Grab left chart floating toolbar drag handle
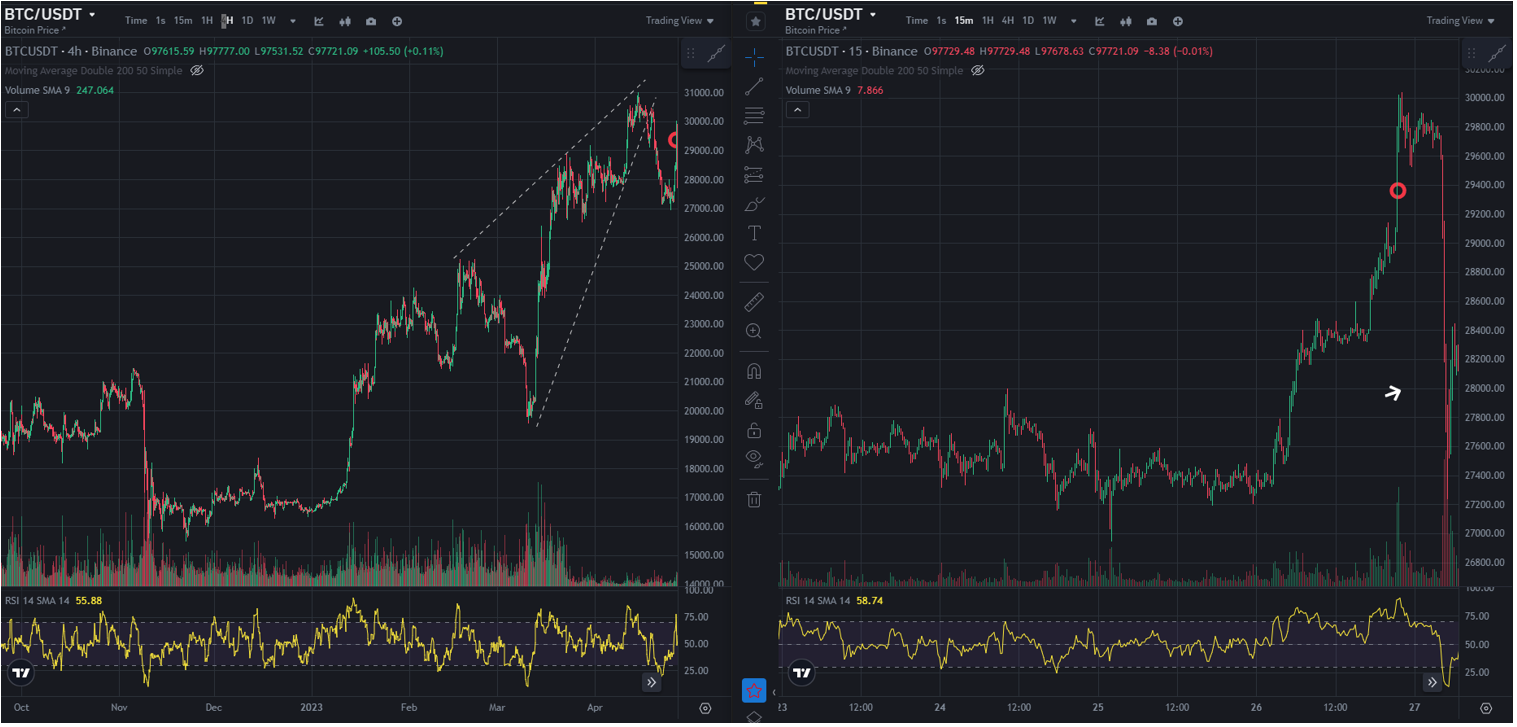The image size is (1517, 727). 691,54
